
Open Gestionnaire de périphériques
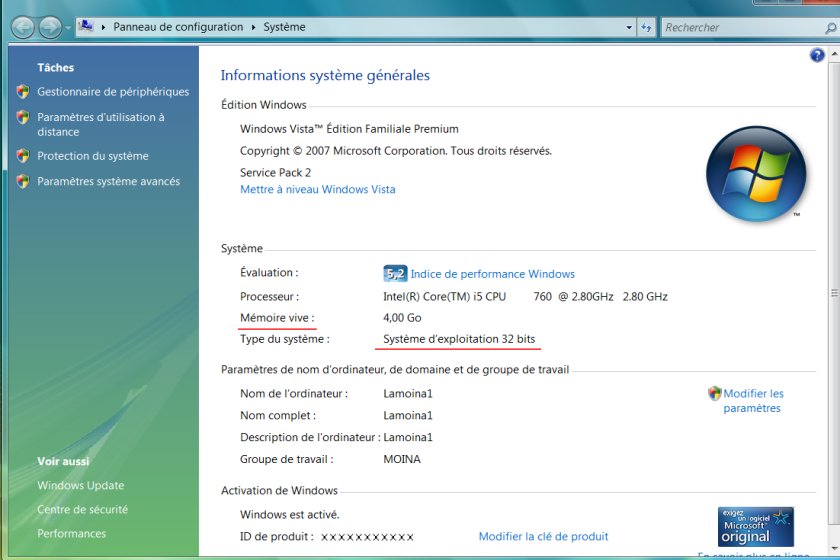point(113,92)
